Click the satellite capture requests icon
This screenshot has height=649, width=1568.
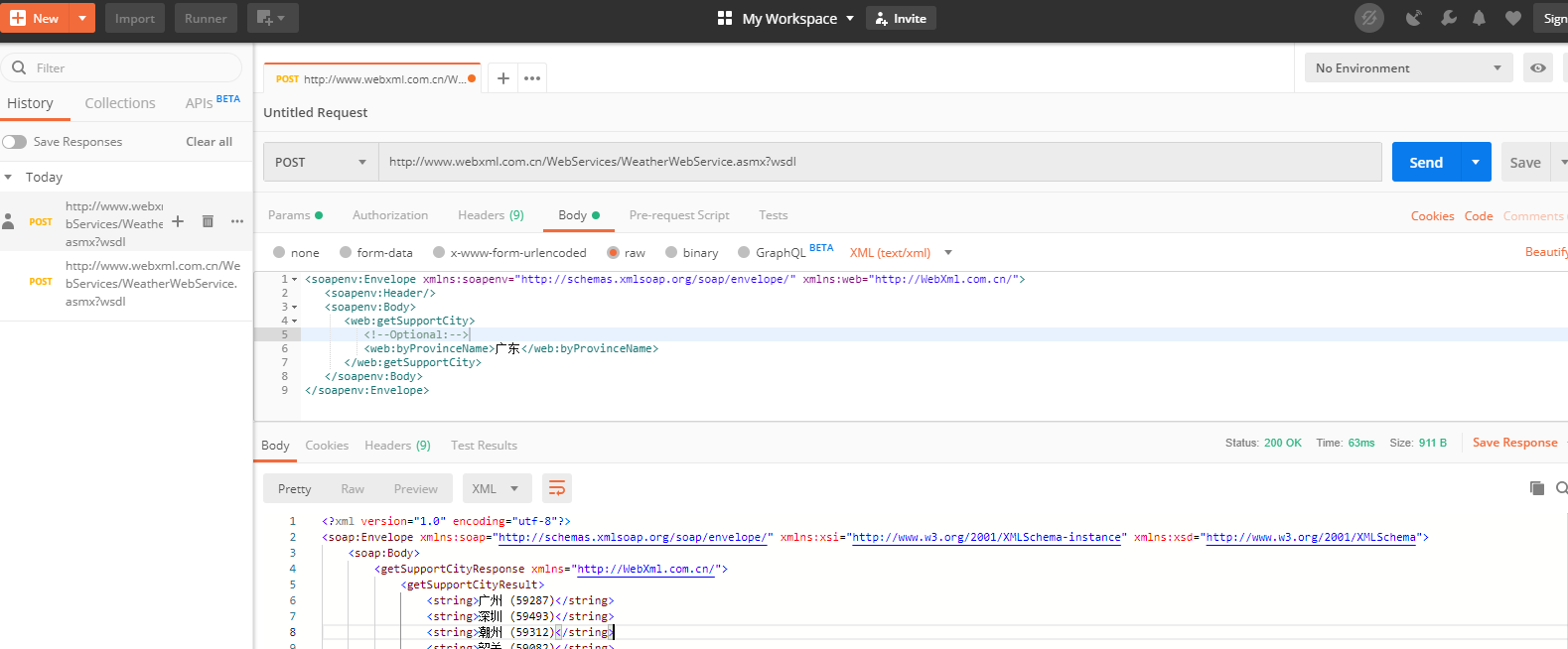pyautogui.click(x=1414, y=18)
